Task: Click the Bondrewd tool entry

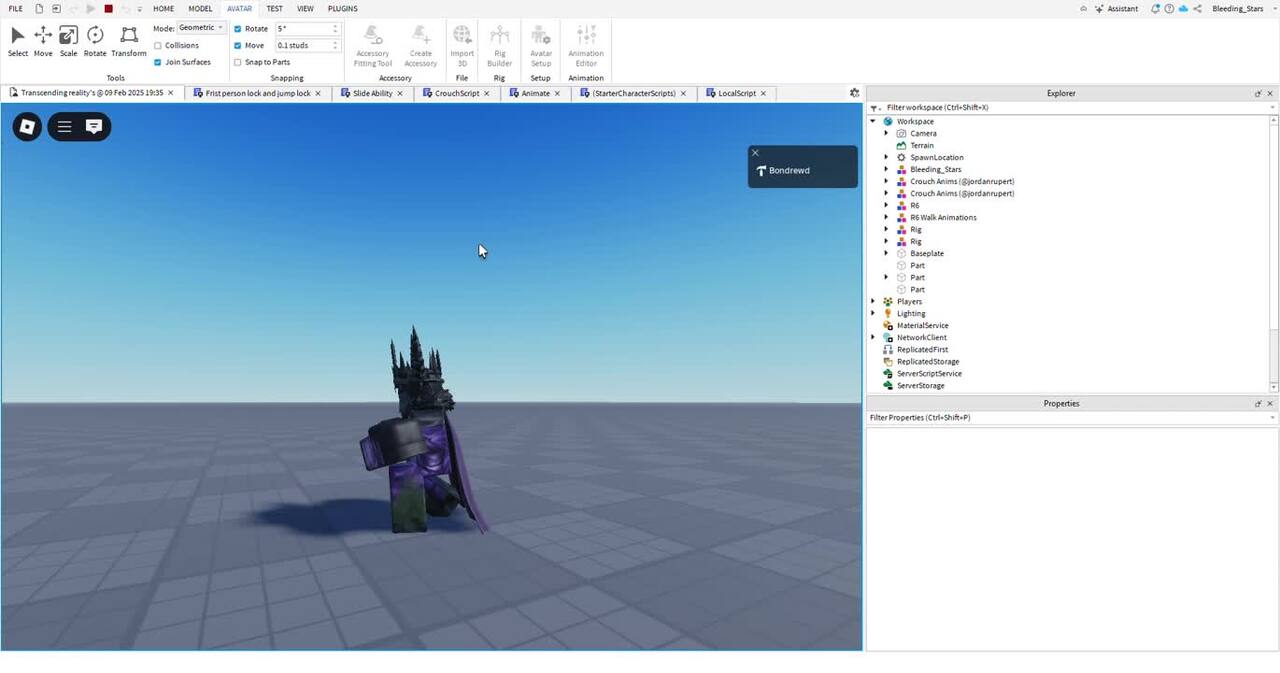Action: [802, 171]
